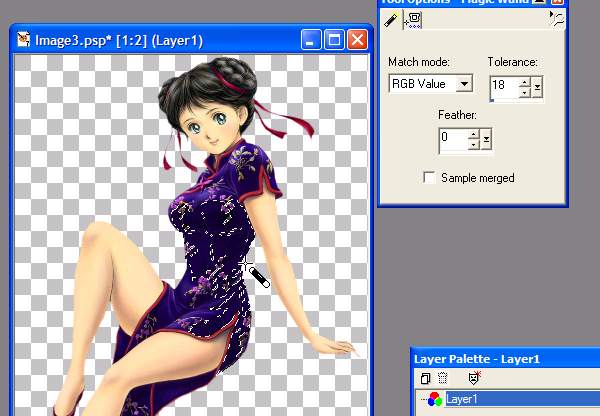Screen dimensions: 600x416
Task: Increase Tolerance with the up spinner
Action: [525, 82]
